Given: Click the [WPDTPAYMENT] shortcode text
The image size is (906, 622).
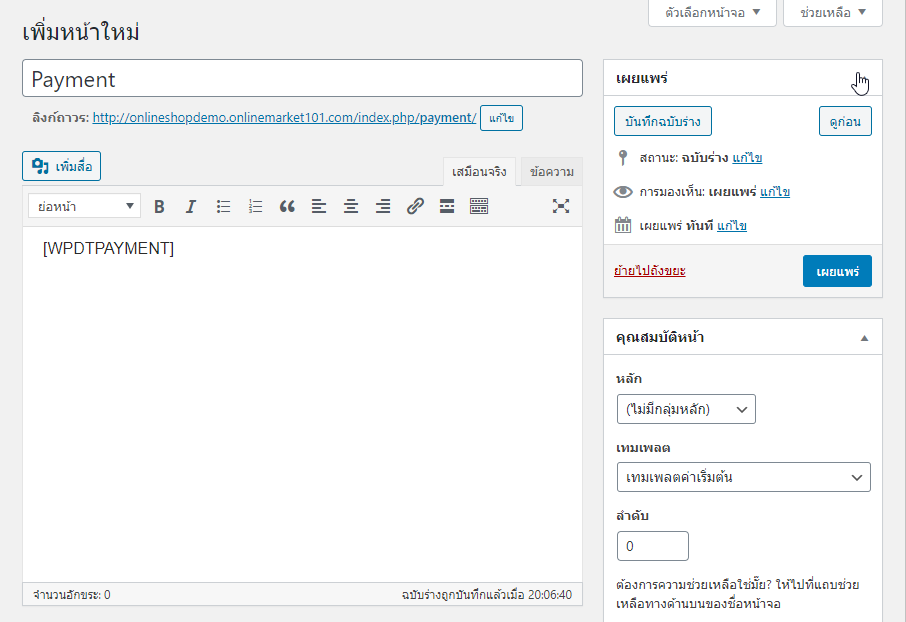Looking at the screenshot, I should (x=108, y=249).
